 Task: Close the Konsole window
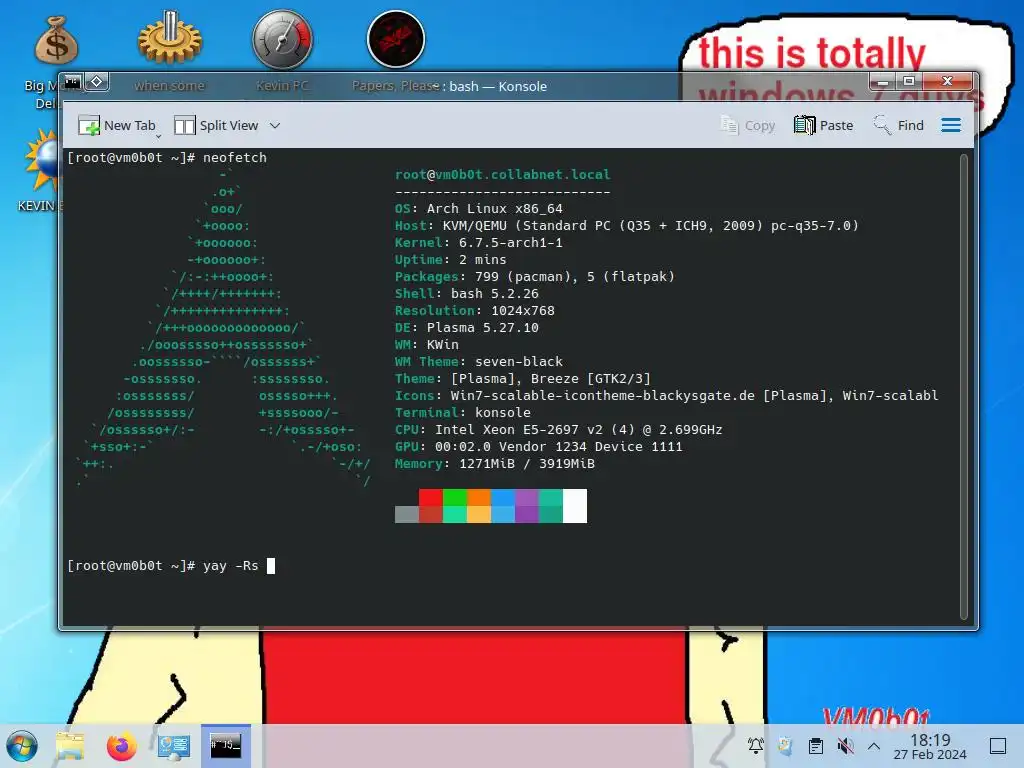coord(948,82)
